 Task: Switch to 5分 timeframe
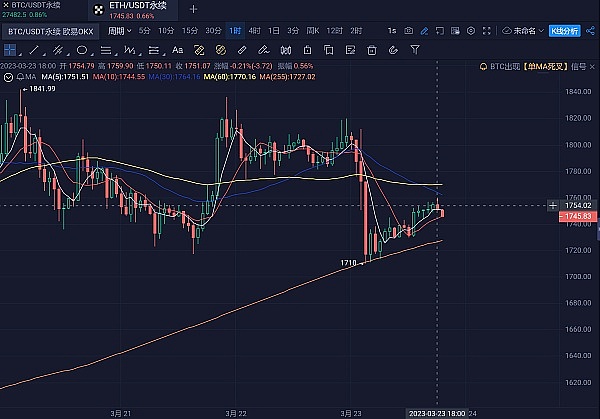[x=144, y=31]
